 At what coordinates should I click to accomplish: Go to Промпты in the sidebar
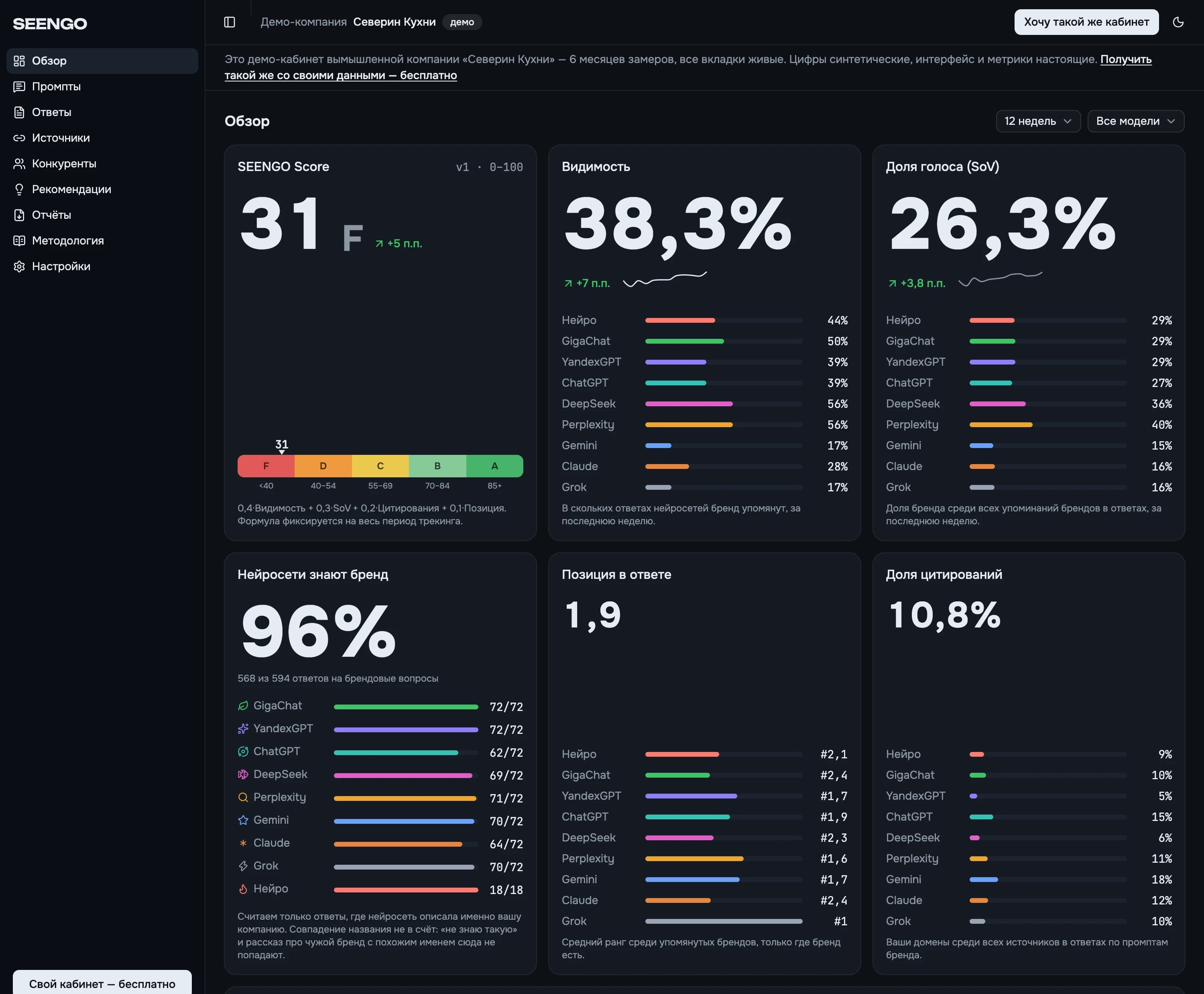tap(102, 86)
